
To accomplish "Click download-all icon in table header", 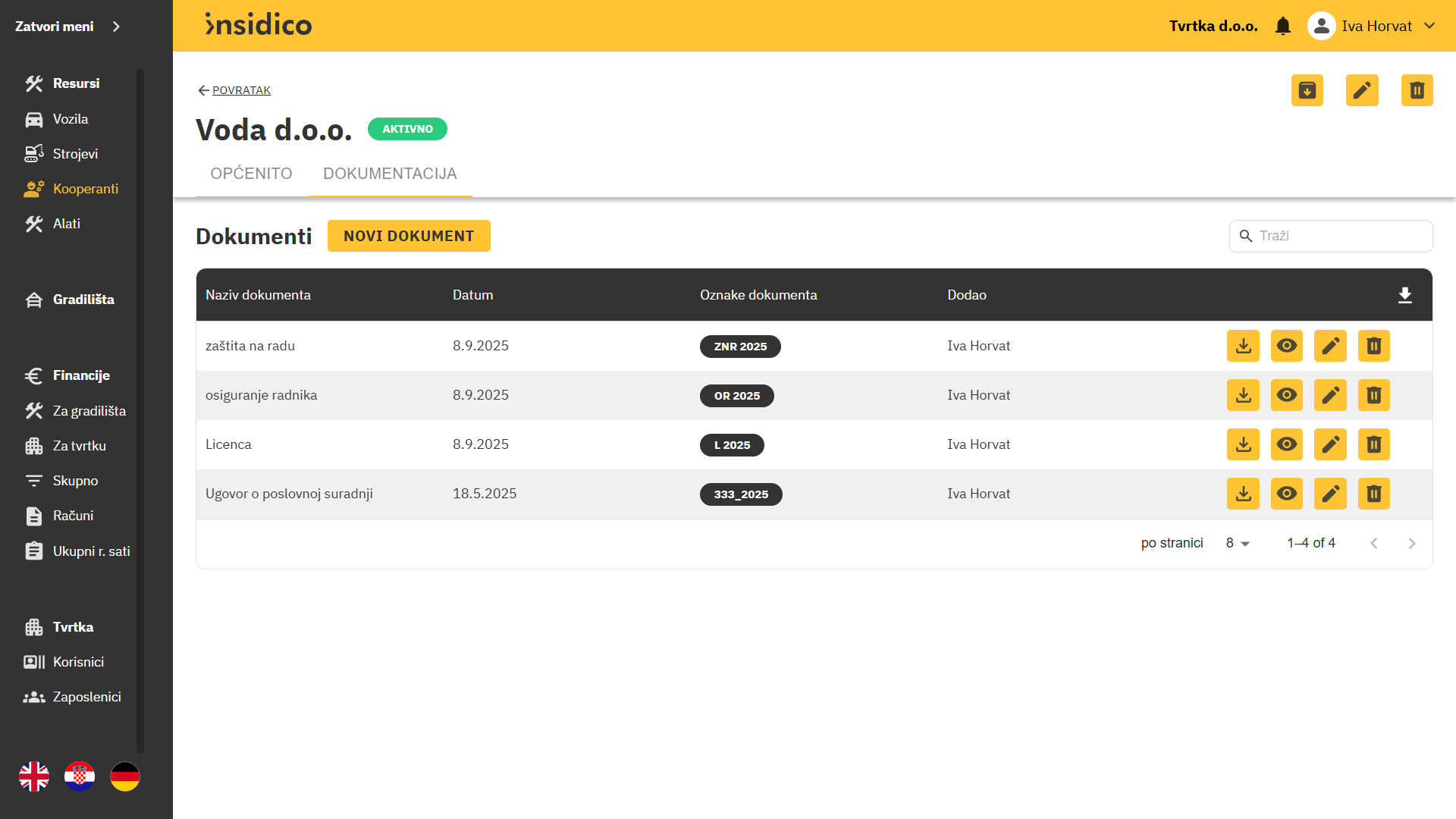I will coord(1404,295).
